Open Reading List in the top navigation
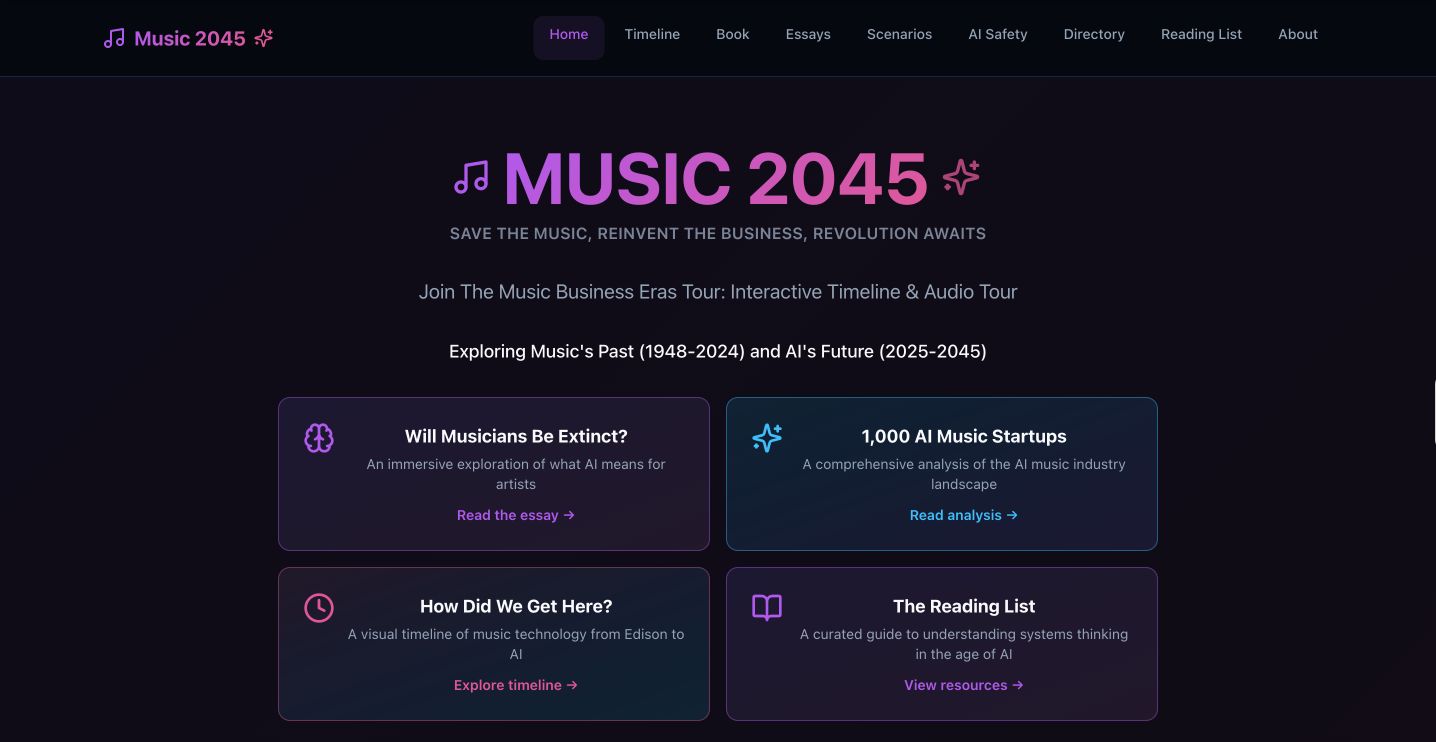This screenshot has width=1436, height=742. [1201, 34]
